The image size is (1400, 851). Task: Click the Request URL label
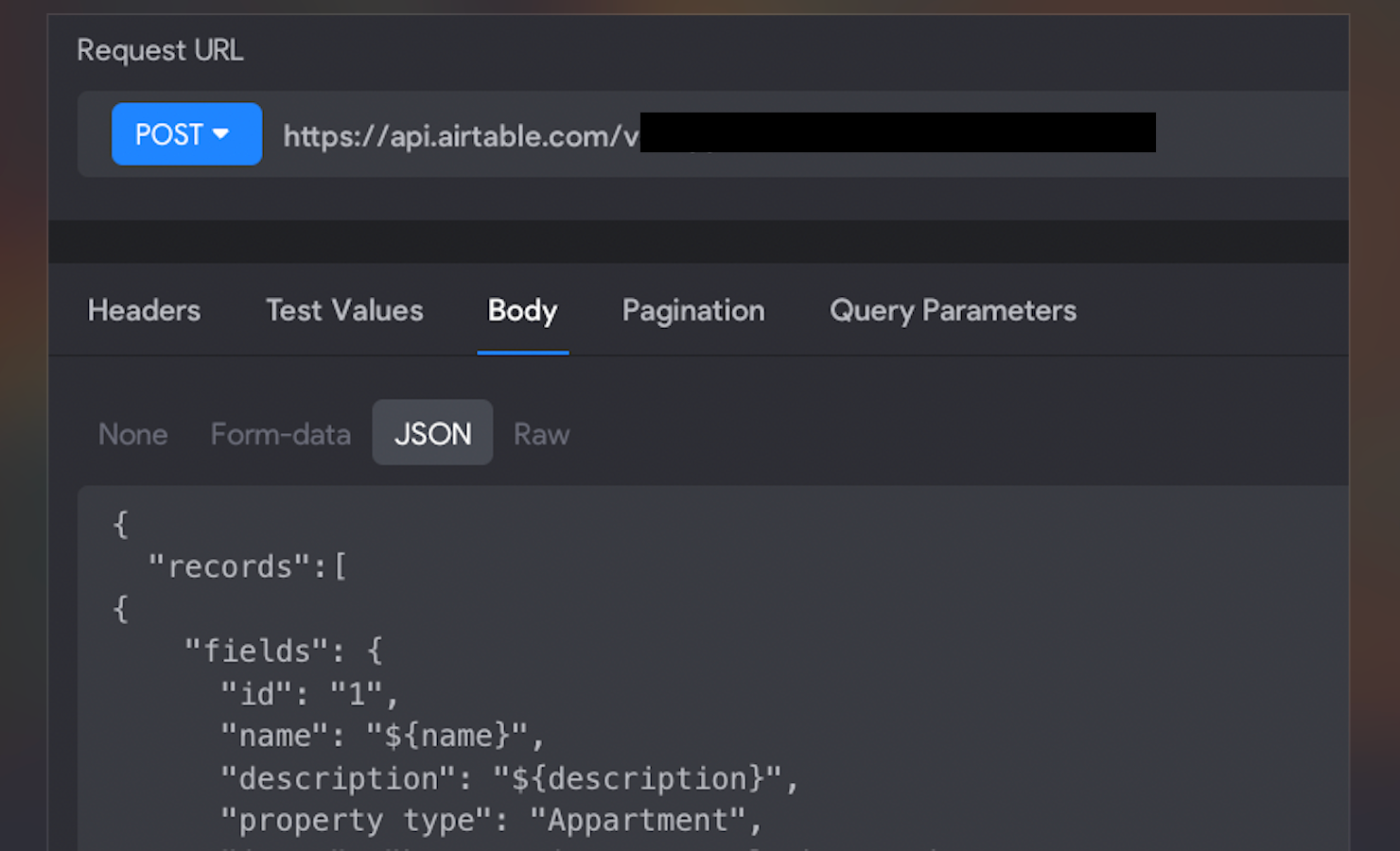[x=160, y=49]
